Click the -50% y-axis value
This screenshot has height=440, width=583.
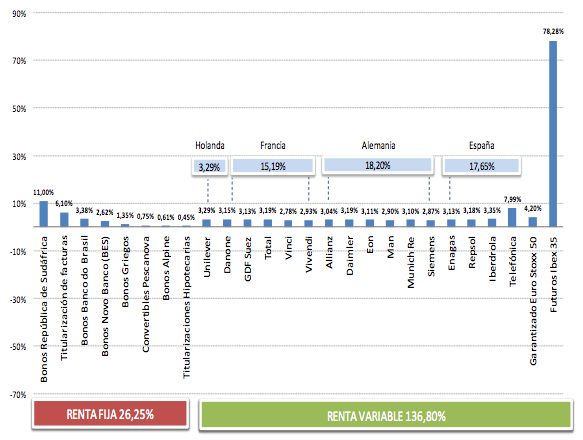[x=18, y=347]
